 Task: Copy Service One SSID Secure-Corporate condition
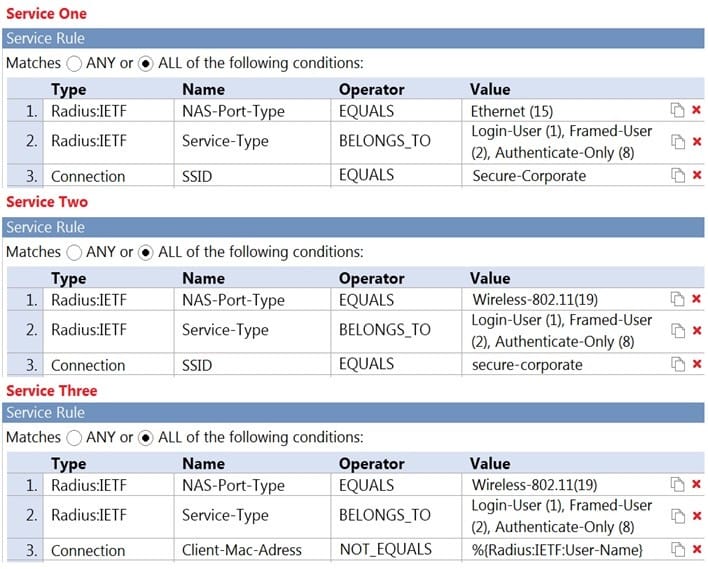point(677,176)
